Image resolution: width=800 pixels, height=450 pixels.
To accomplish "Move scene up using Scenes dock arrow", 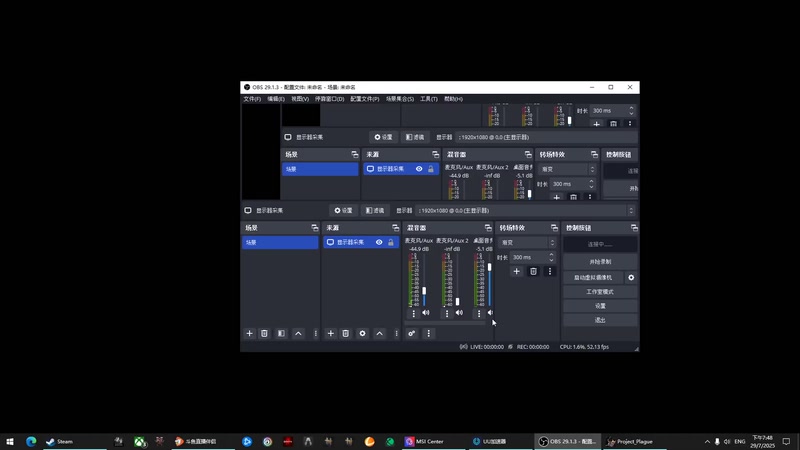I will point(298,333).
